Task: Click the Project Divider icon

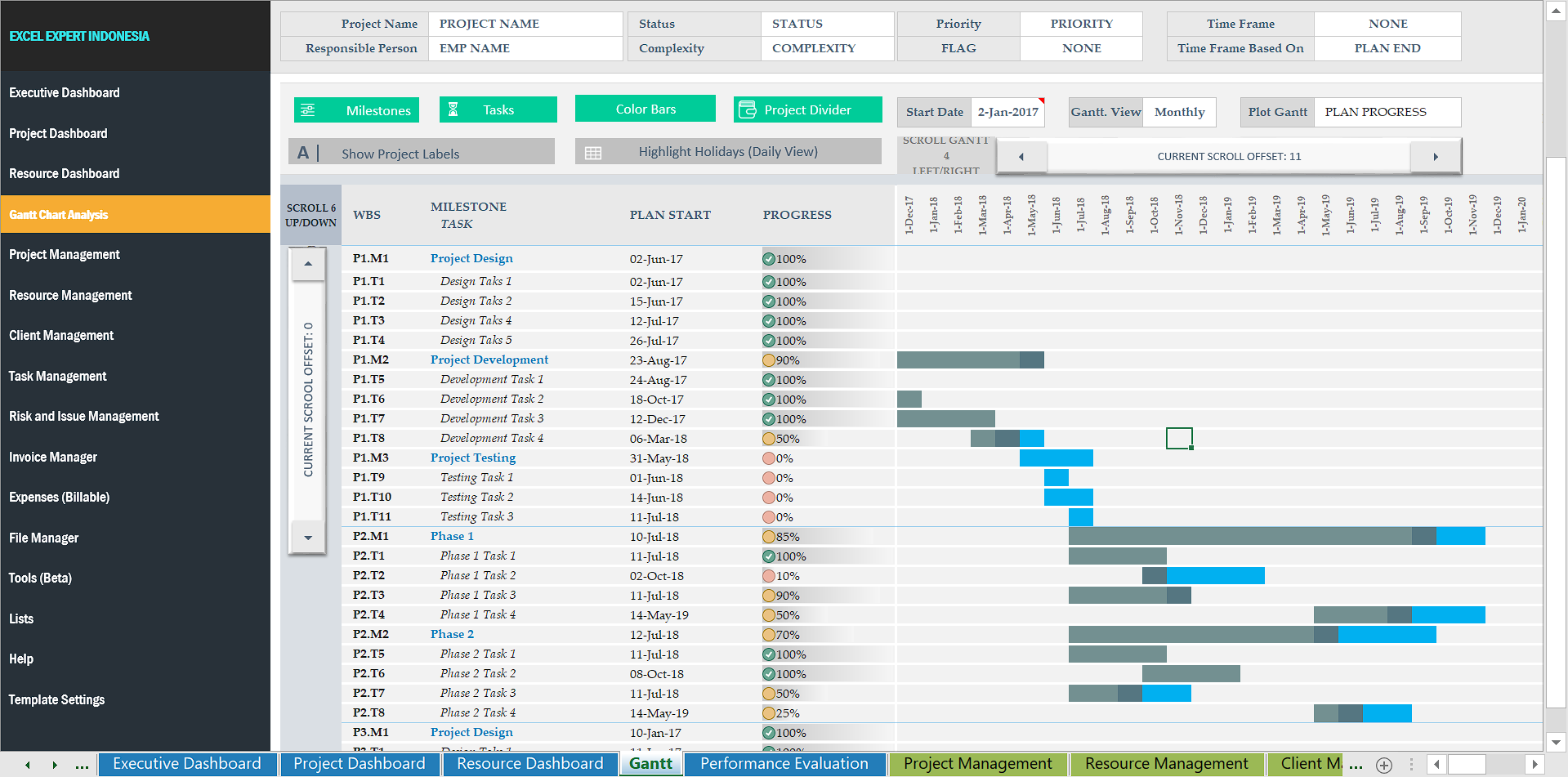Action: click(x=747, y=109)
